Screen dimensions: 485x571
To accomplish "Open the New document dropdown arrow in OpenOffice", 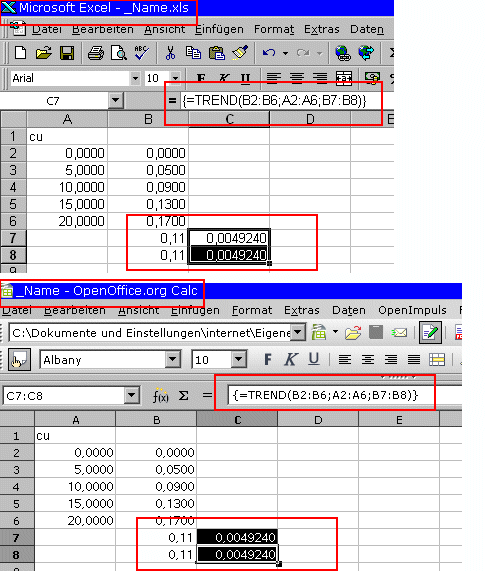I will click(335, 332).
